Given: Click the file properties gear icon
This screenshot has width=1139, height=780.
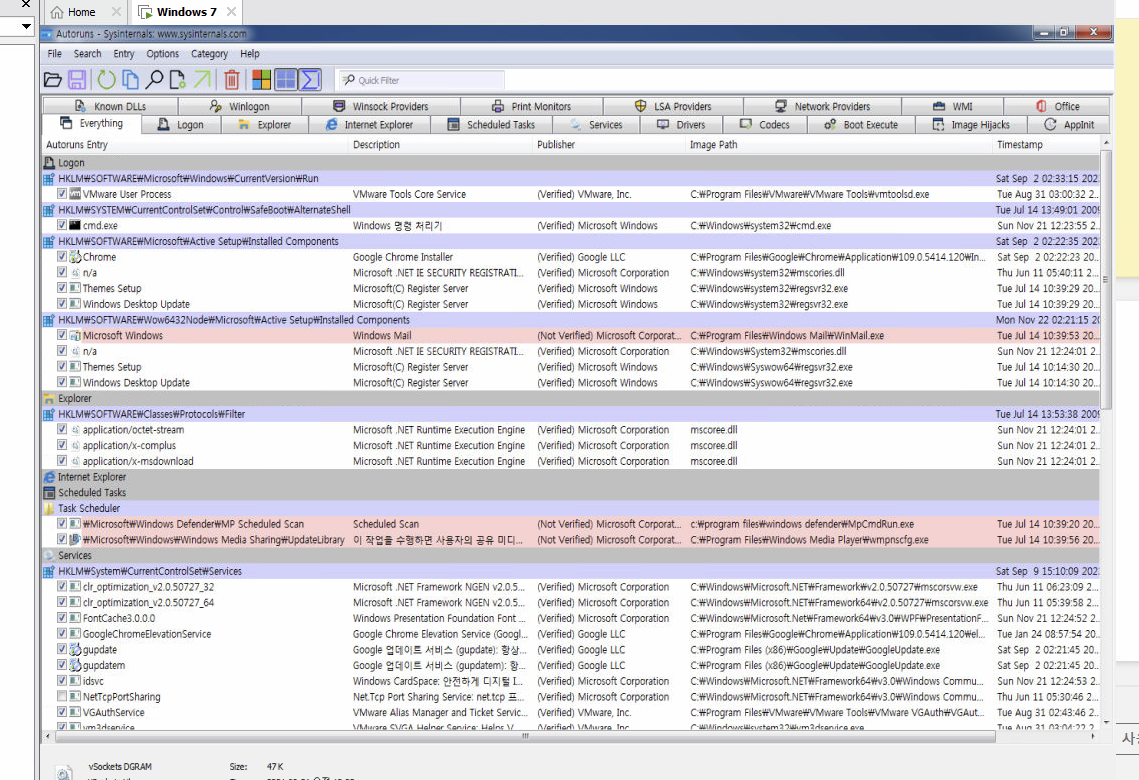Looking at the screenshot, I should click(x=177, y=80).
